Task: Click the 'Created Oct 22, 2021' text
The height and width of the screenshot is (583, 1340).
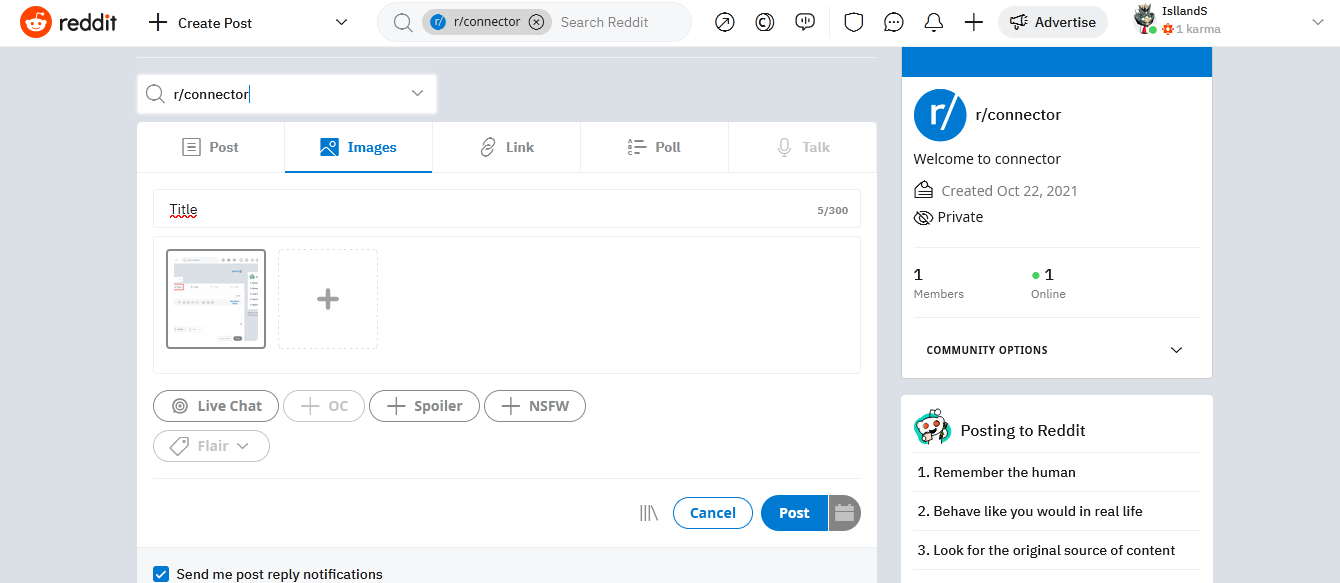Action: pos(1009,190)
